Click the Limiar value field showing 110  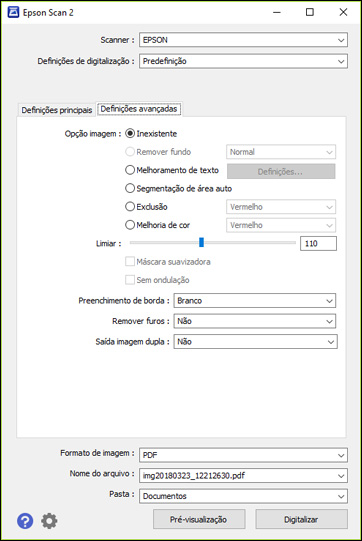click(318, 244)
